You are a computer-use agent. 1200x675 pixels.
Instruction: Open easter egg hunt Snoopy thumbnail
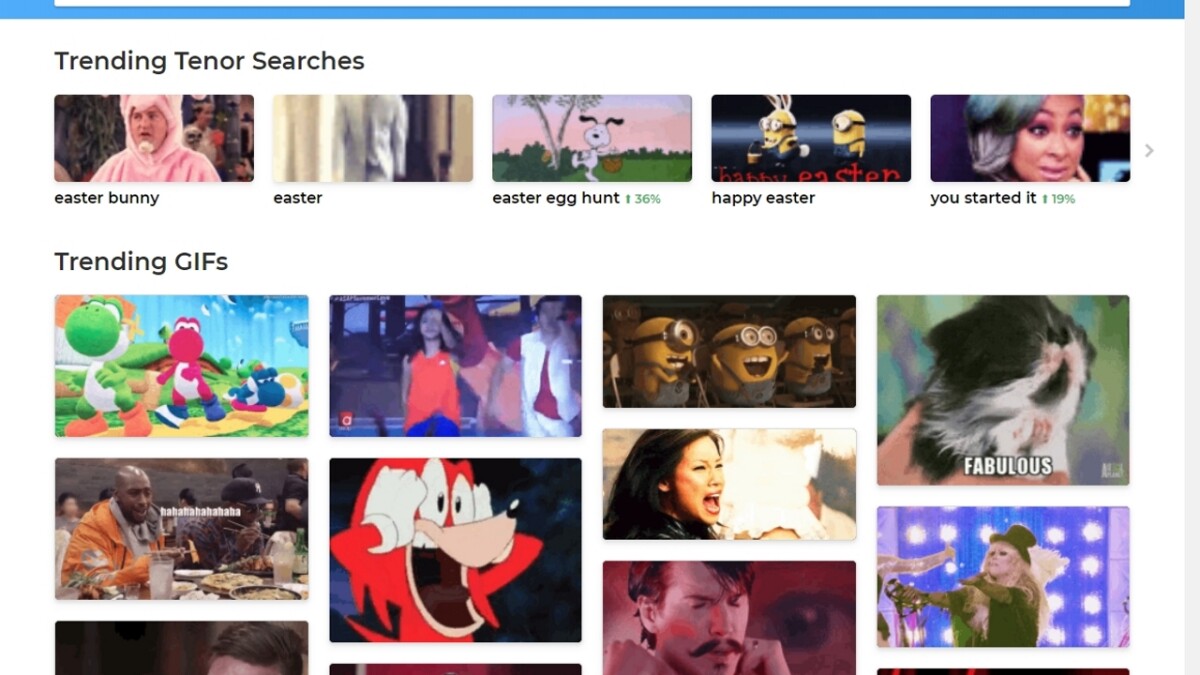tap(592, 138)
